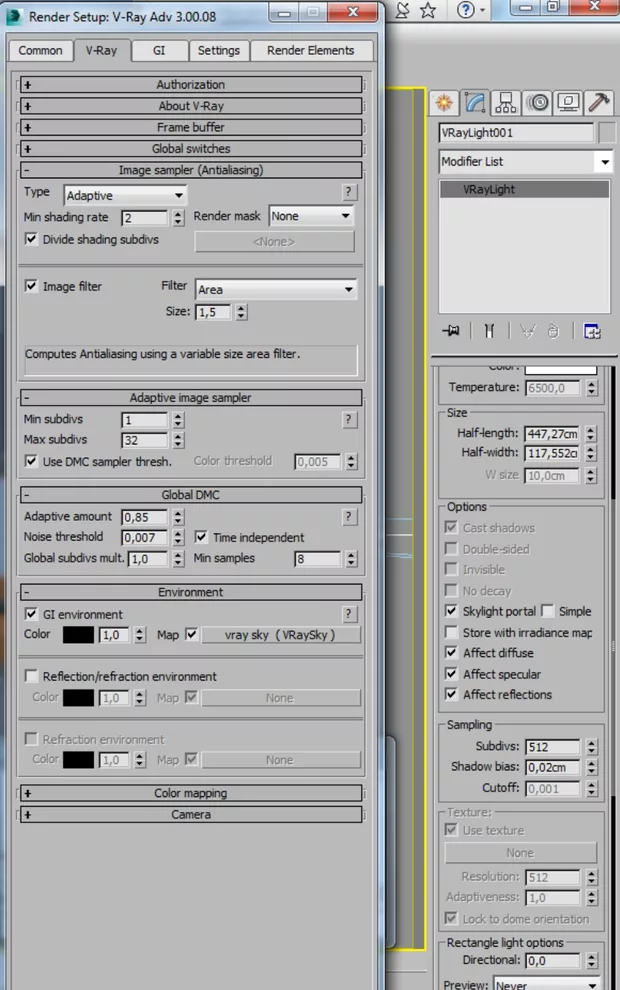Click the Pin Stack icon
Image resolution: width=620 pixels, height=990 pixels.
pyautogui.click(x=452, y=331)
